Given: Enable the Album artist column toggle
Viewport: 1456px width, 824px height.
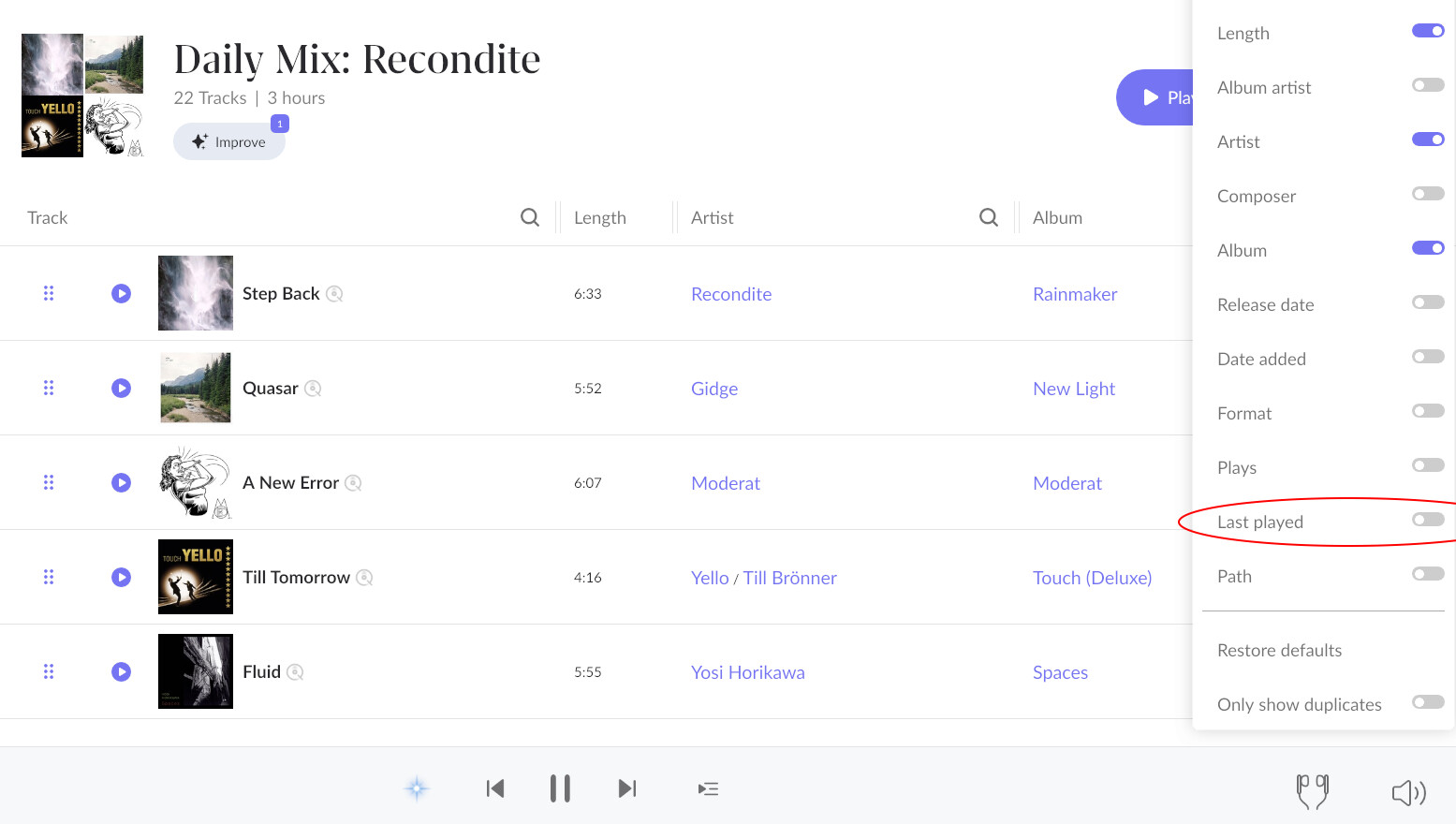Looking at the screenshot, I should [1428, 85].
